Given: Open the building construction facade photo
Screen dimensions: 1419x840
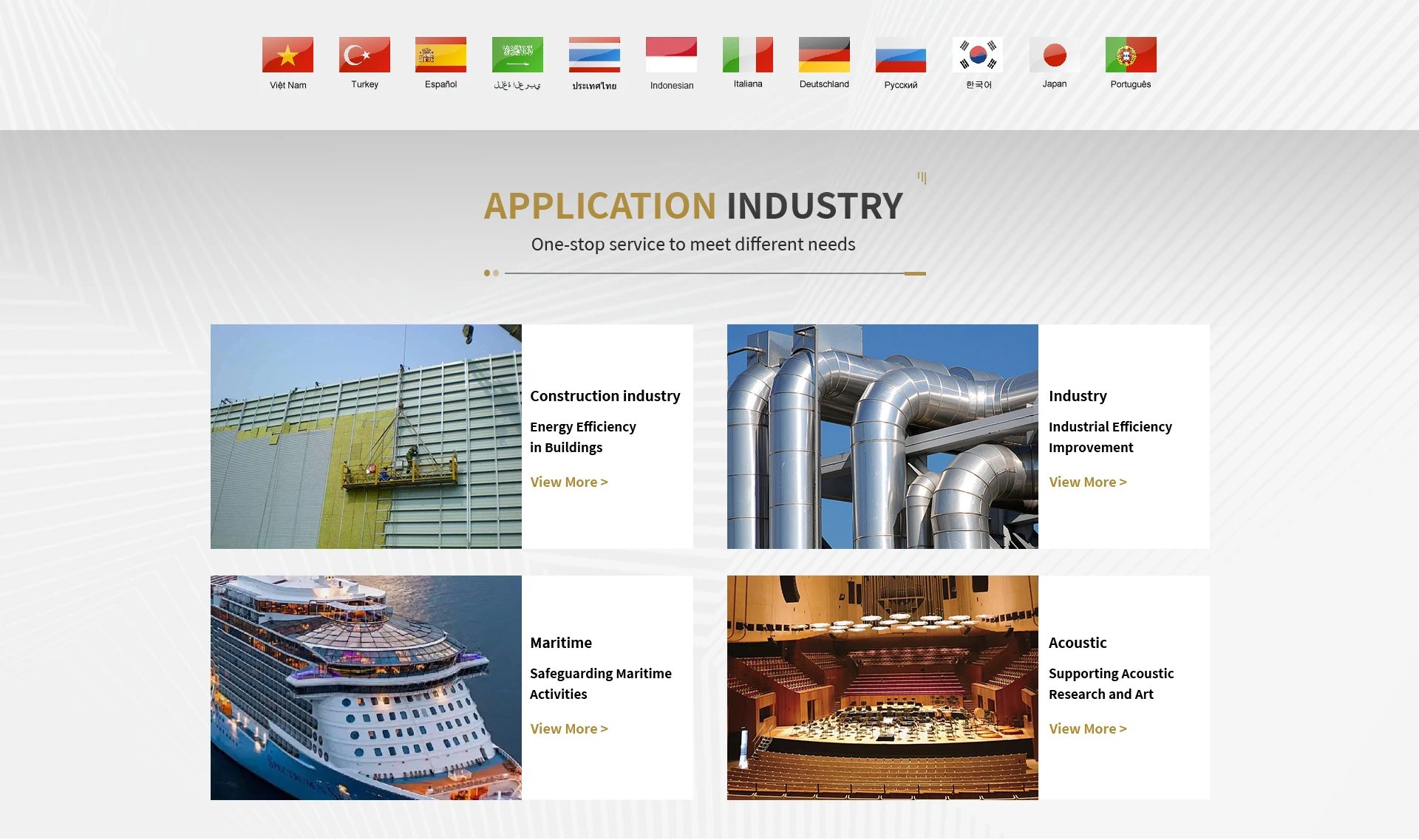Looking at the screenshot, I should click(x=366, y=437).
